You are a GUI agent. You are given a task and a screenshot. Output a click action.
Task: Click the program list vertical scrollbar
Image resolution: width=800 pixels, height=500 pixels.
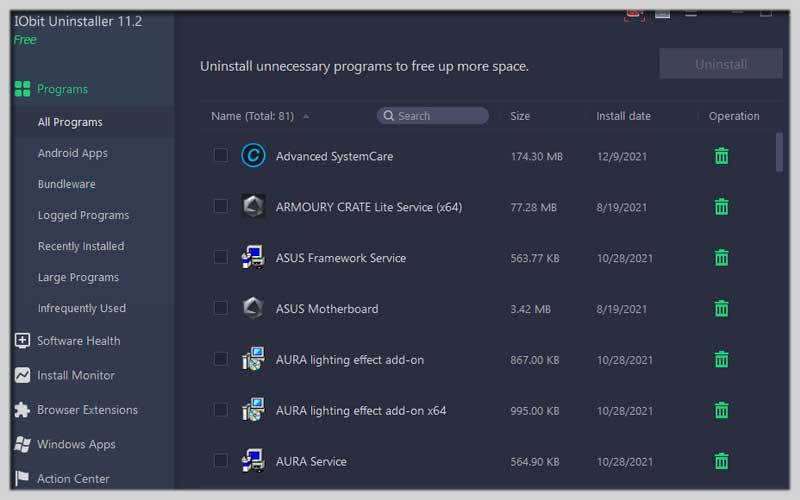[x=779, y=152]
